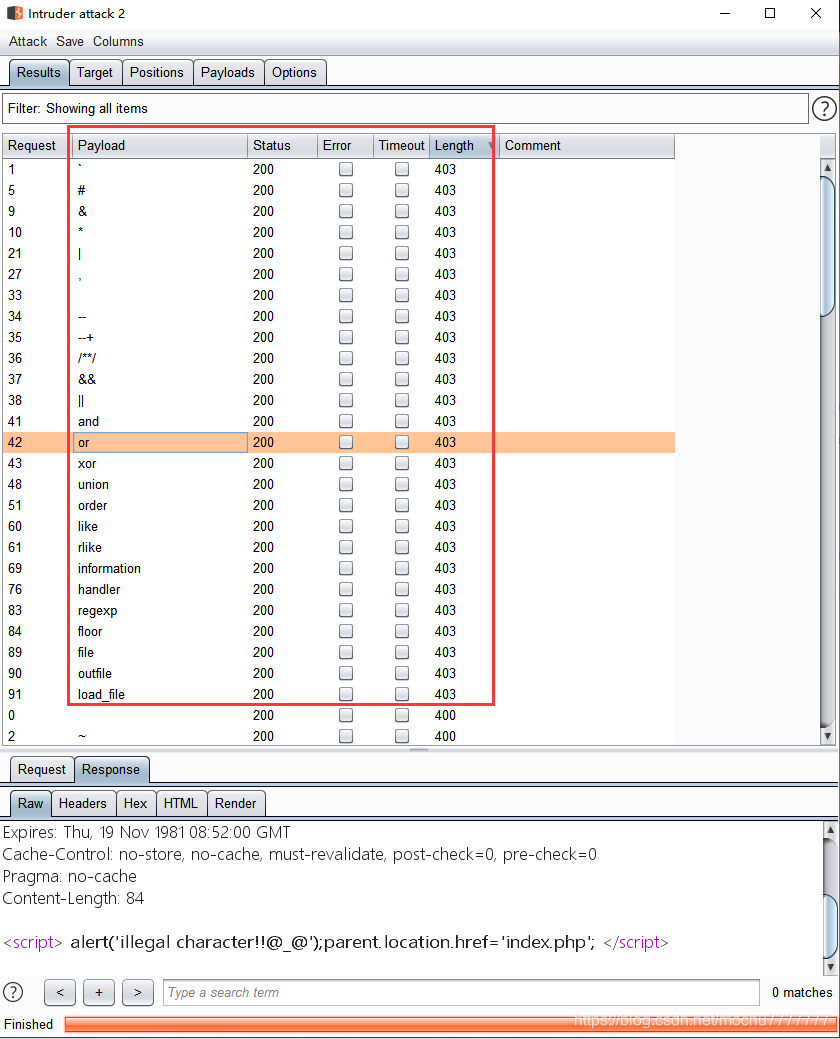Sort by the Status column header
The image size is (840, 1039).
[x=282, y=146]
